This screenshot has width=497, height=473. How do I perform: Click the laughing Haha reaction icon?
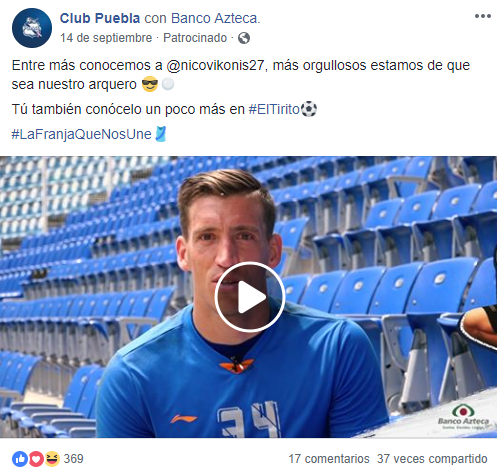pos(52,459)
